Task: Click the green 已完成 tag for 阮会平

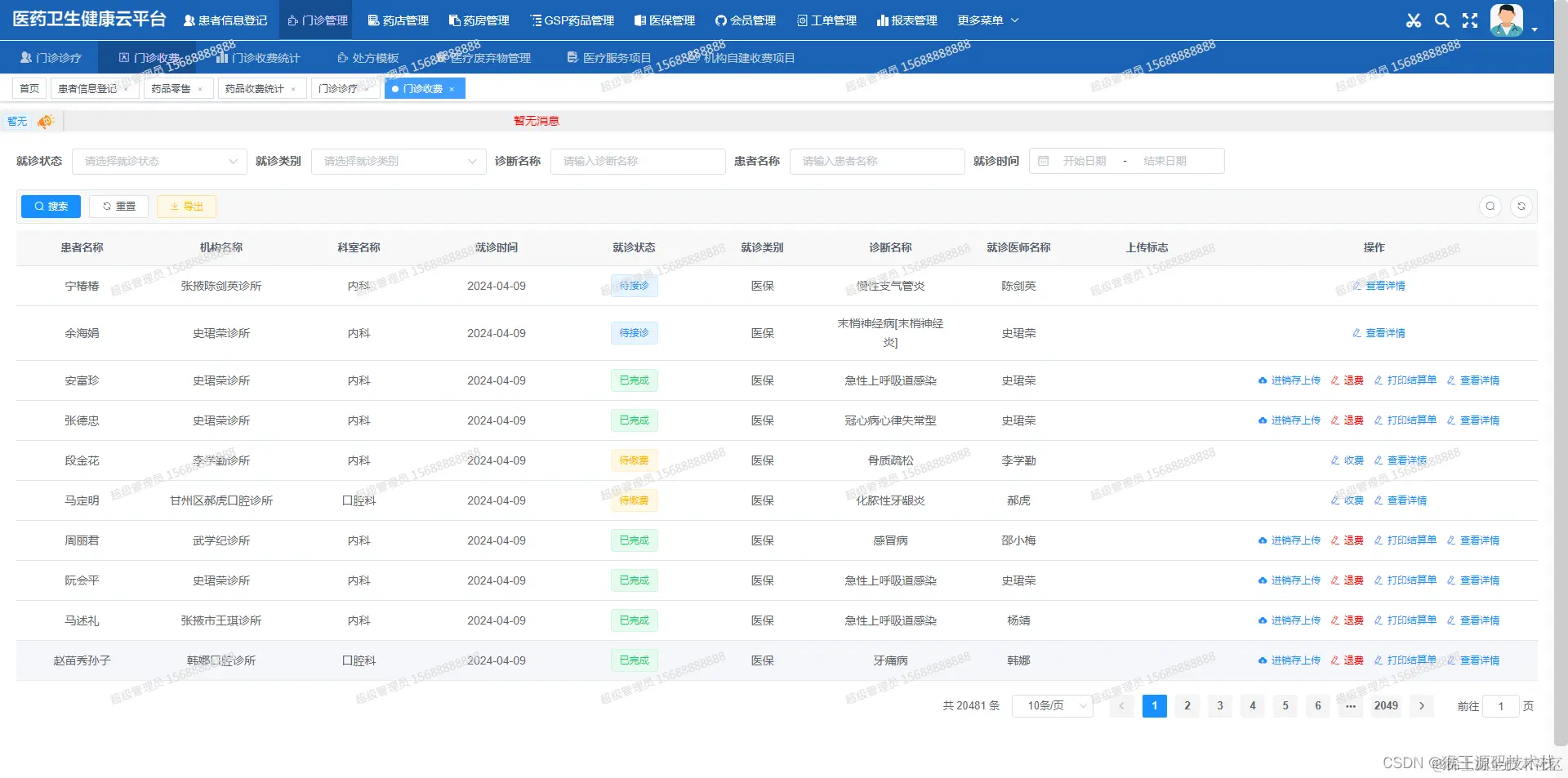Action: coord(635,580)
